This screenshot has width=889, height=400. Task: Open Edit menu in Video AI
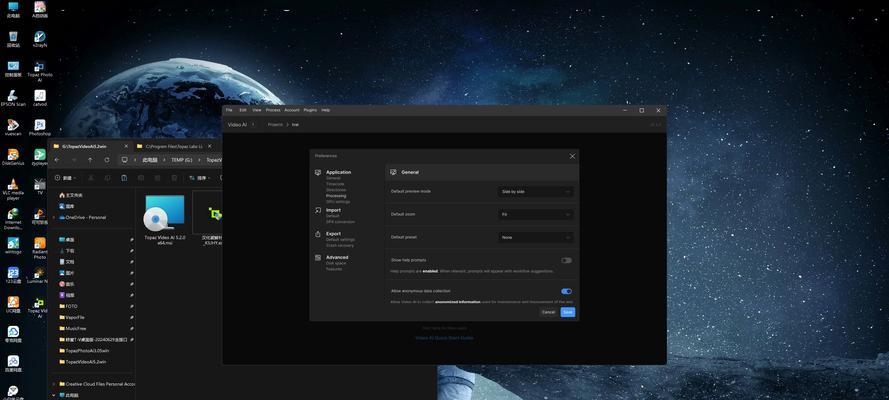point(243,110)
